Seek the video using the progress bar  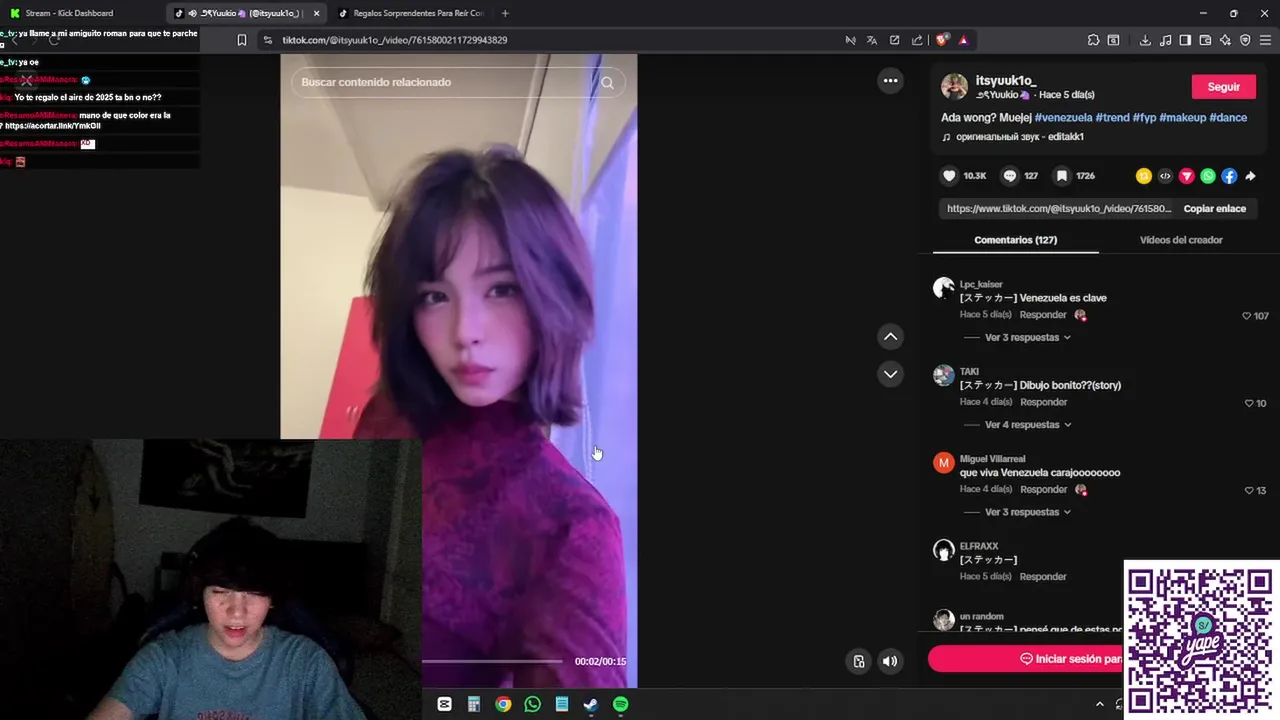point(491,661)
